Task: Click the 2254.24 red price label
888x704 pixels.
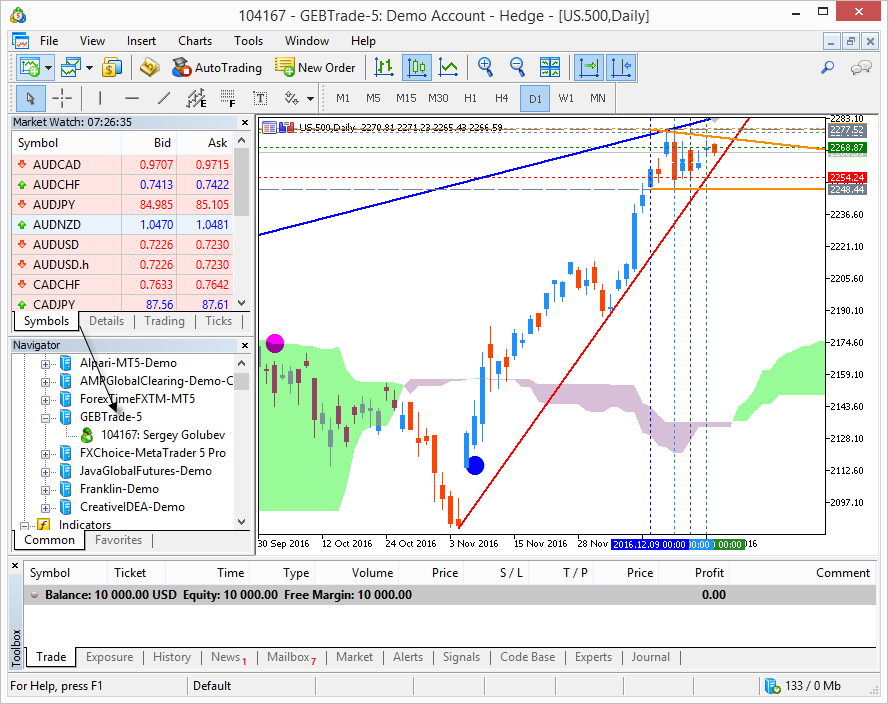Action: coord(847,178)
